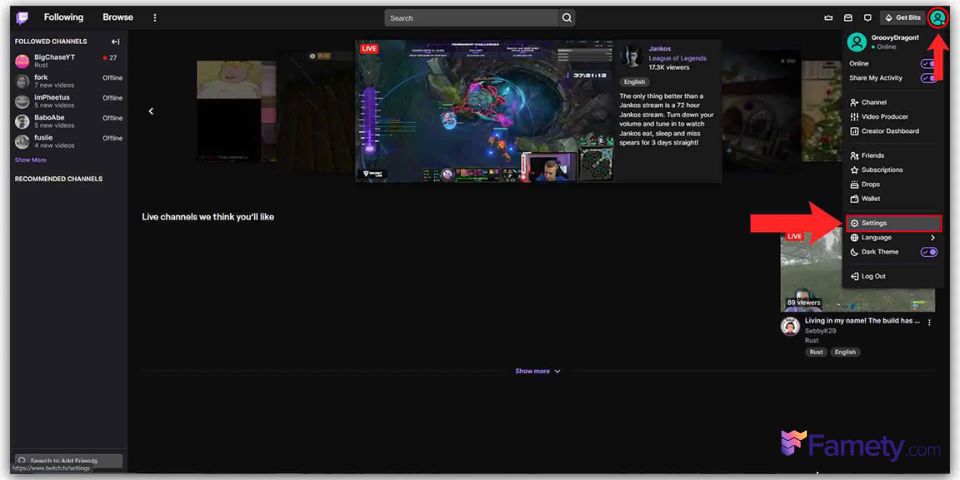Image resolution: width=960 pixels, height=480 pixels.
Task: Click Search to Add Friends field
Action: (x=69, y=460)
